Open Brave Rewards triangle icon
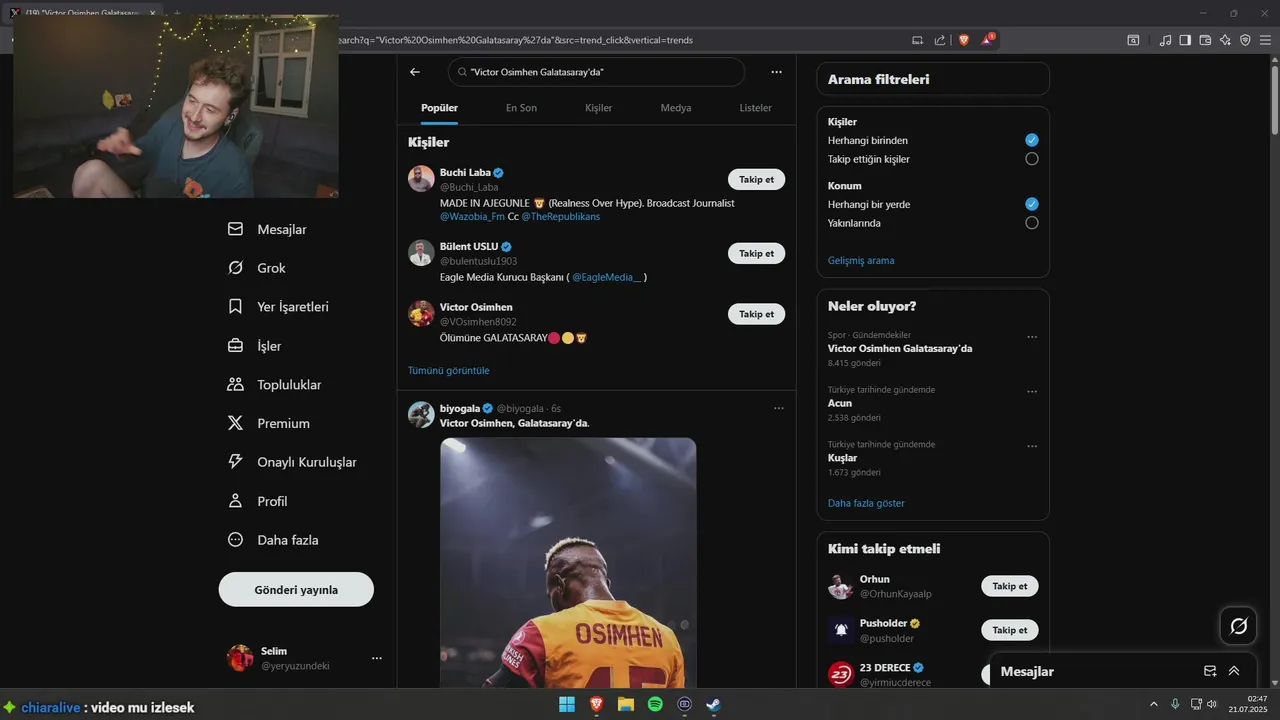 point(988,40)
